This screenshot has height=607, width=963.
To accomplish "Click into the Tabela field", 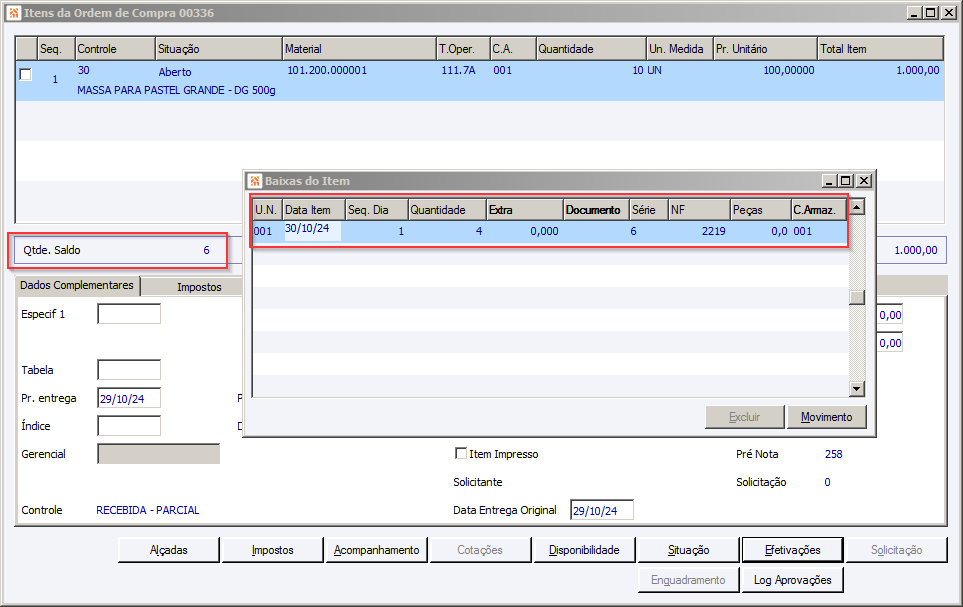I will click(x=129, y=370).
